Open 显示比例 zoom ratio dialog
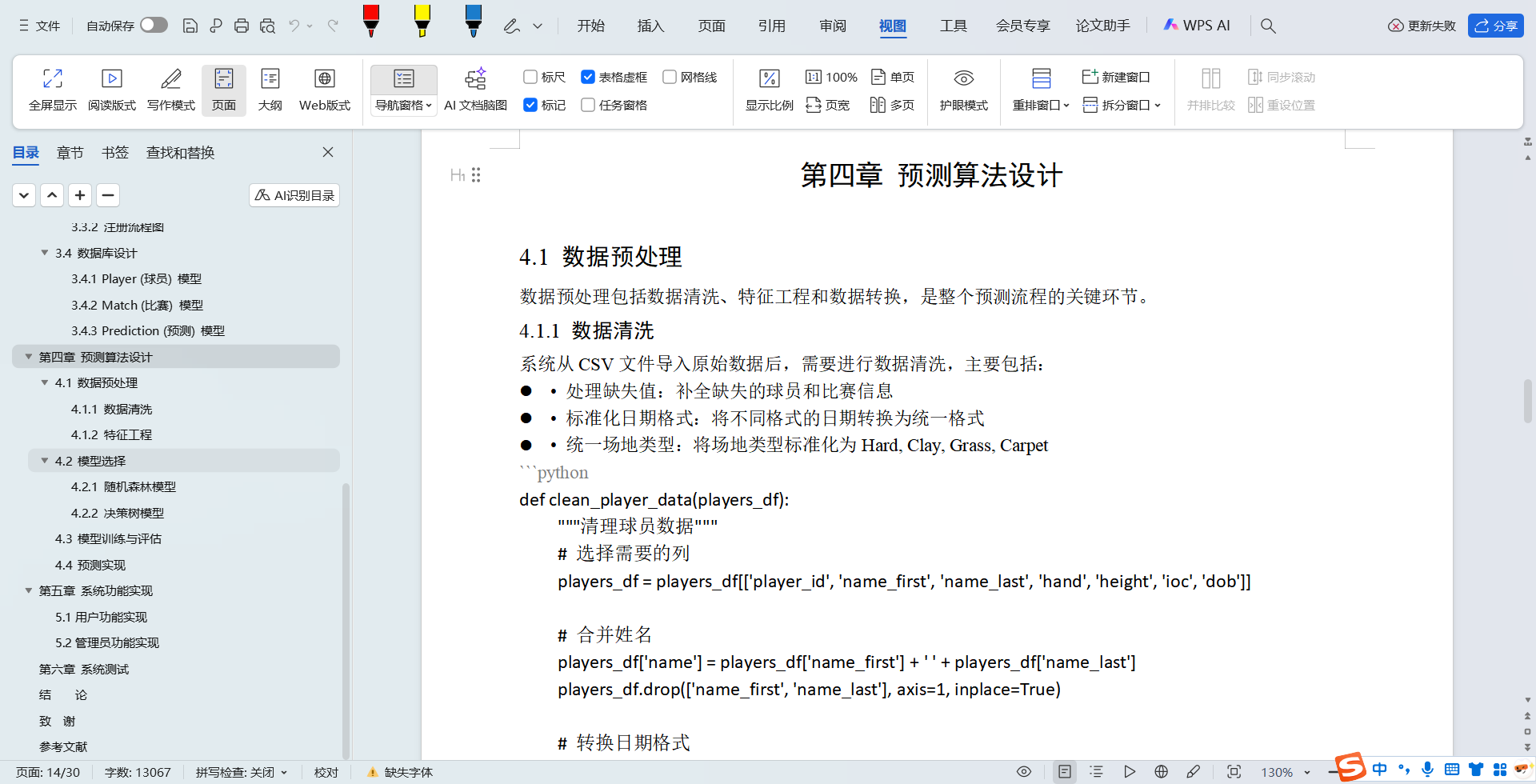 tap(770, 90)
